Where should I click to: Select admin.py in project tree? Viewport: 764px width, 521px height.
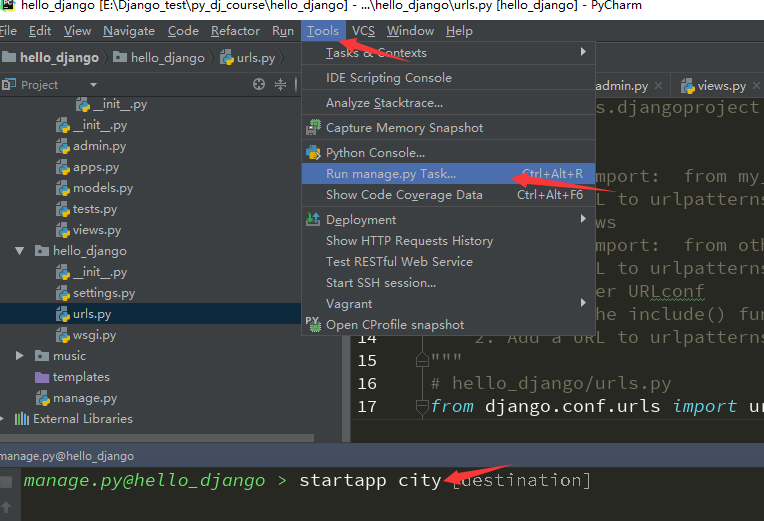pos(99,146)
